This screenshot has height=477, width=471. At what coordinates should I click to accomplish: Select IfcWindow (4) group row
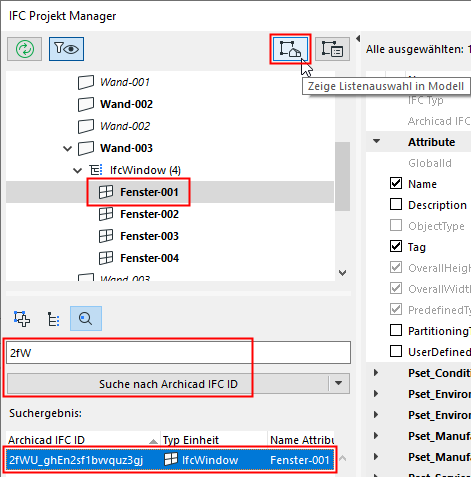coord(145,170)
